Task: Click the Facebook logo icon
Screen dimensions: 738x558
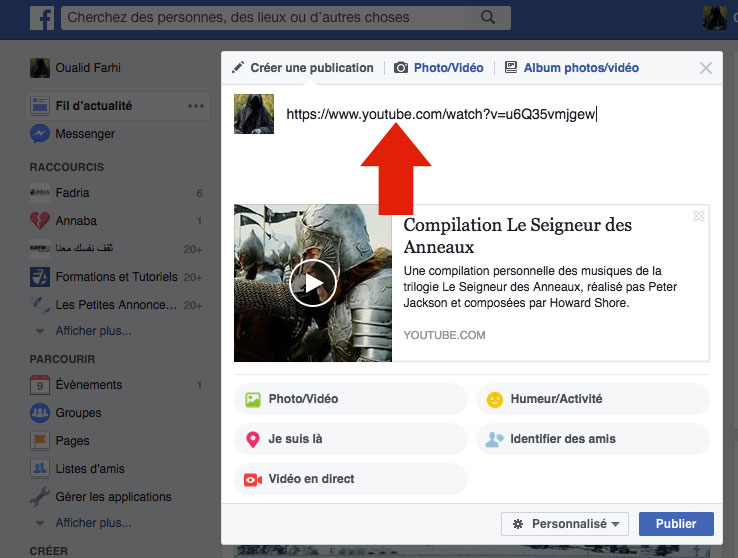Action: pyautogui.click(x=42, y=18)
